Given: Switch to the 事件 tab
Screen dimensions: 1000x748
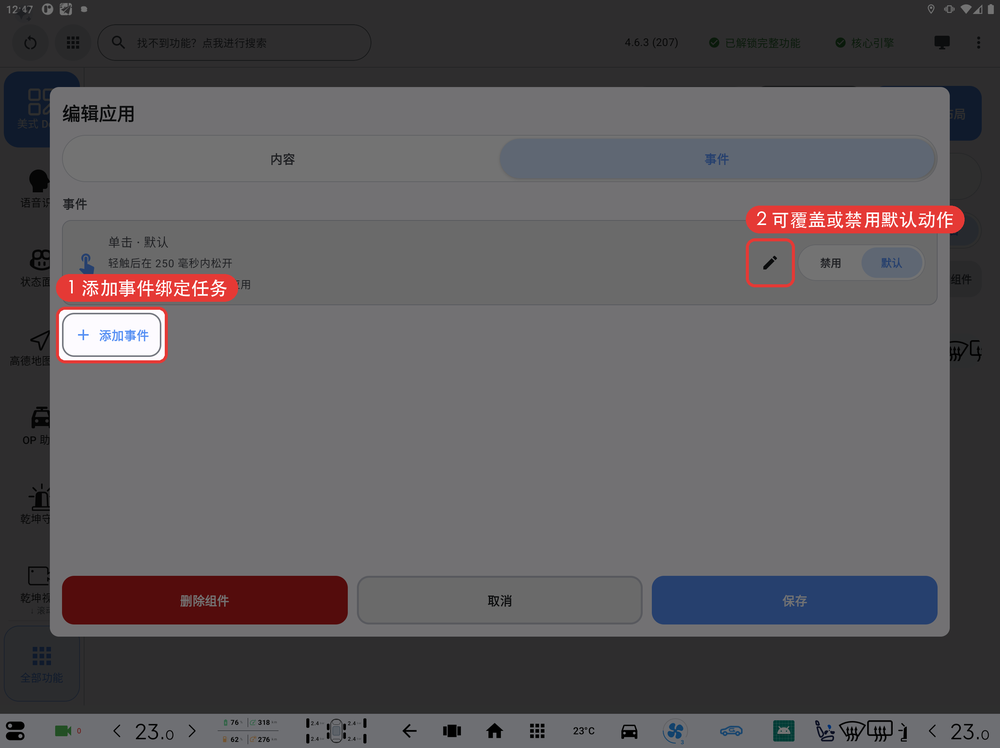Looking at the screenshot, I should point(717,159).
